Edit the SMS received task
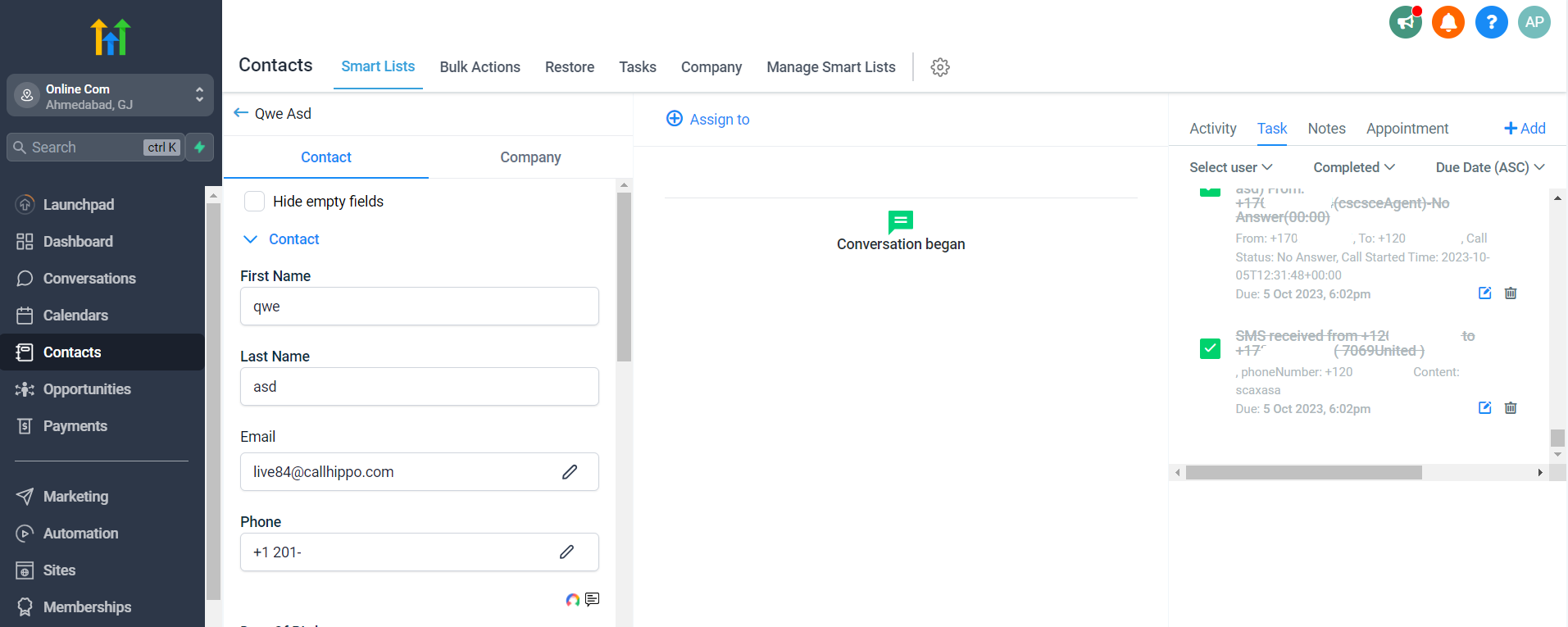This screenshot has width=1568, height=627. point(1484,408)
